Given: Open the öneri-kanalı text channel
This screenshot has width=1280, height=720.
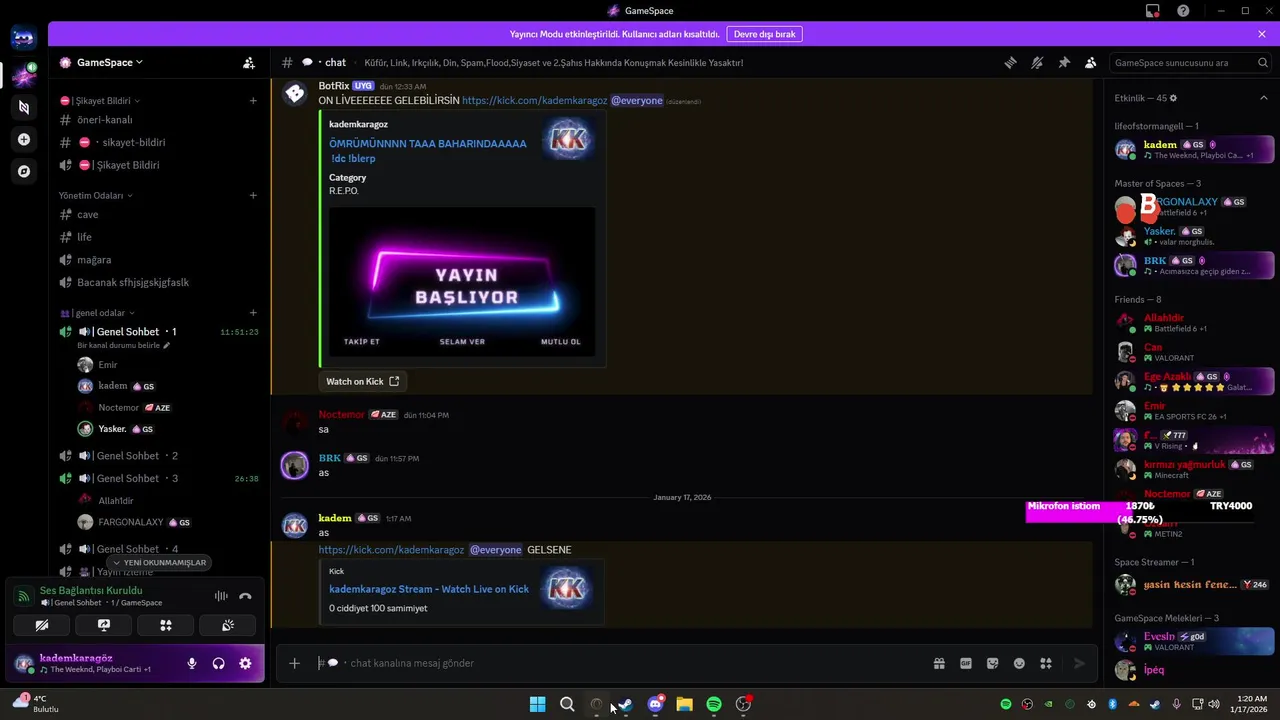Looking at the screenshot, I should [160, 120].
